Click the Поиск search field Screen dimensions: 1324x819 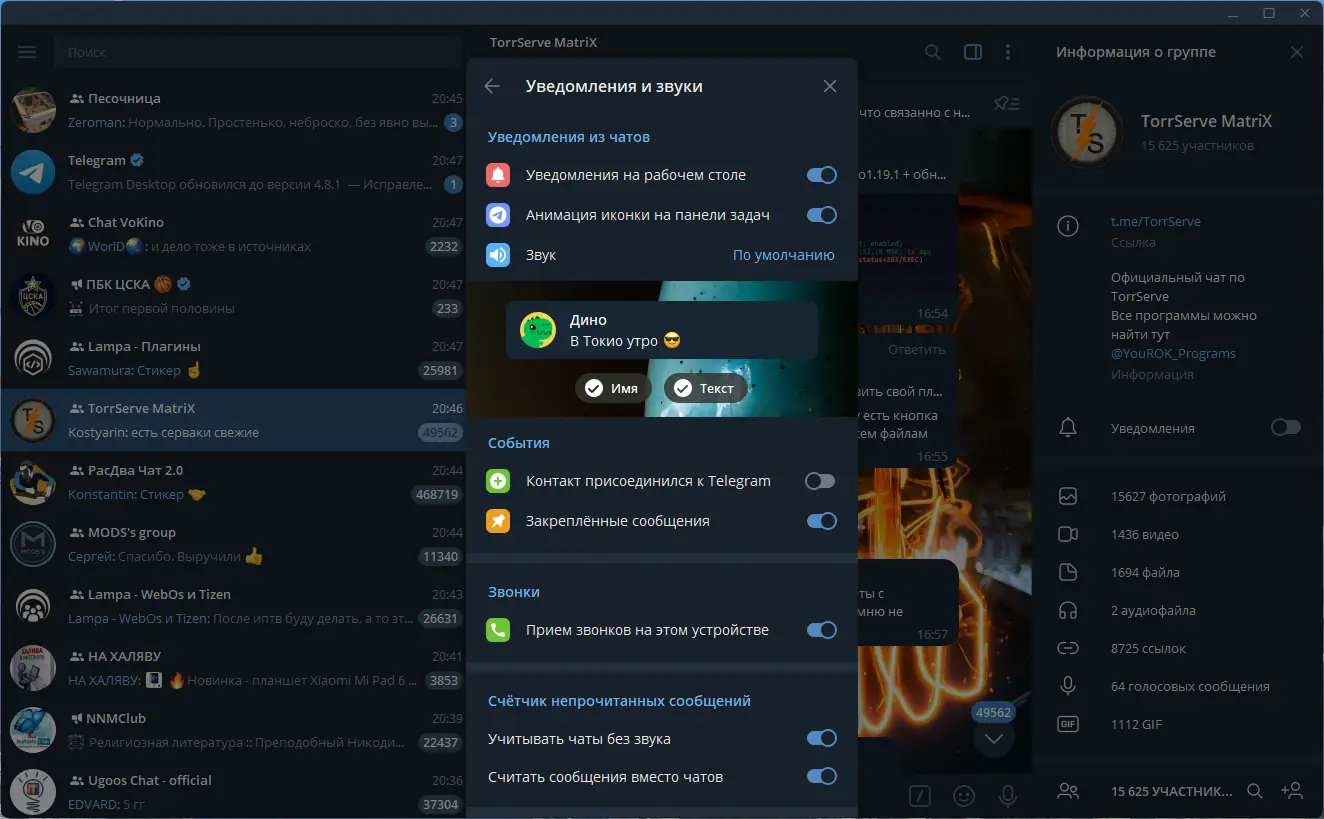click(x=258, y=52)
